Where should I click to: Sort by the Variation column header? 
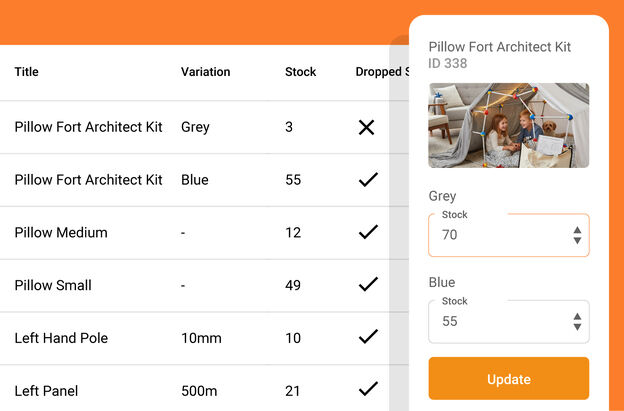pos(205,72)
